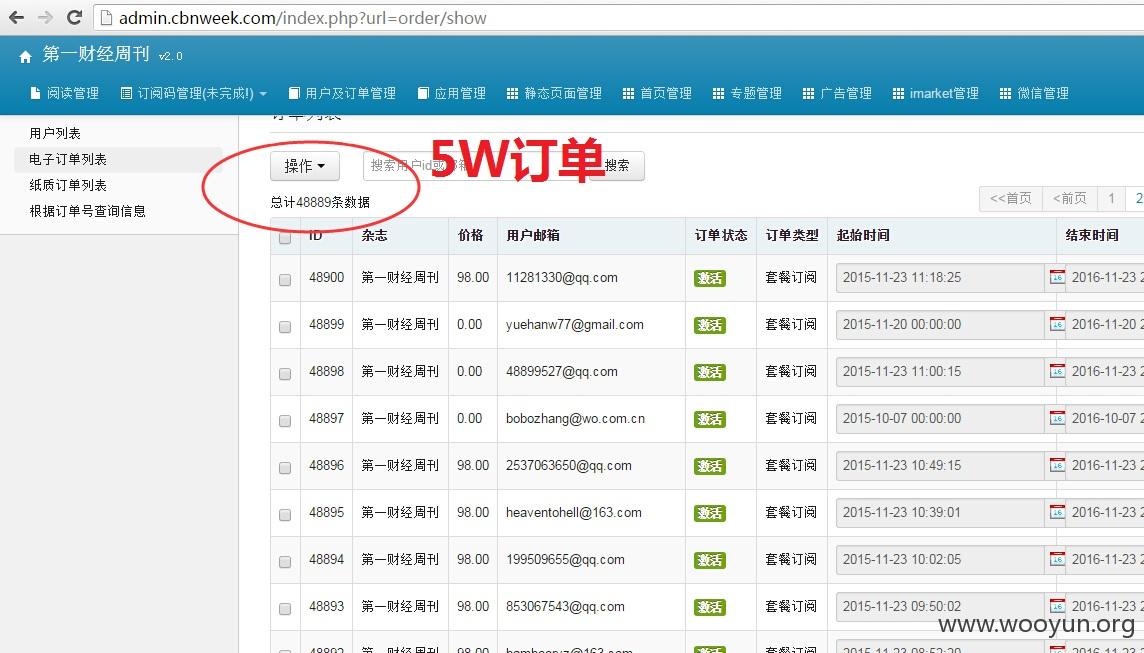
Task: Click email heaventohell@163.com
Action: [574, 512]
